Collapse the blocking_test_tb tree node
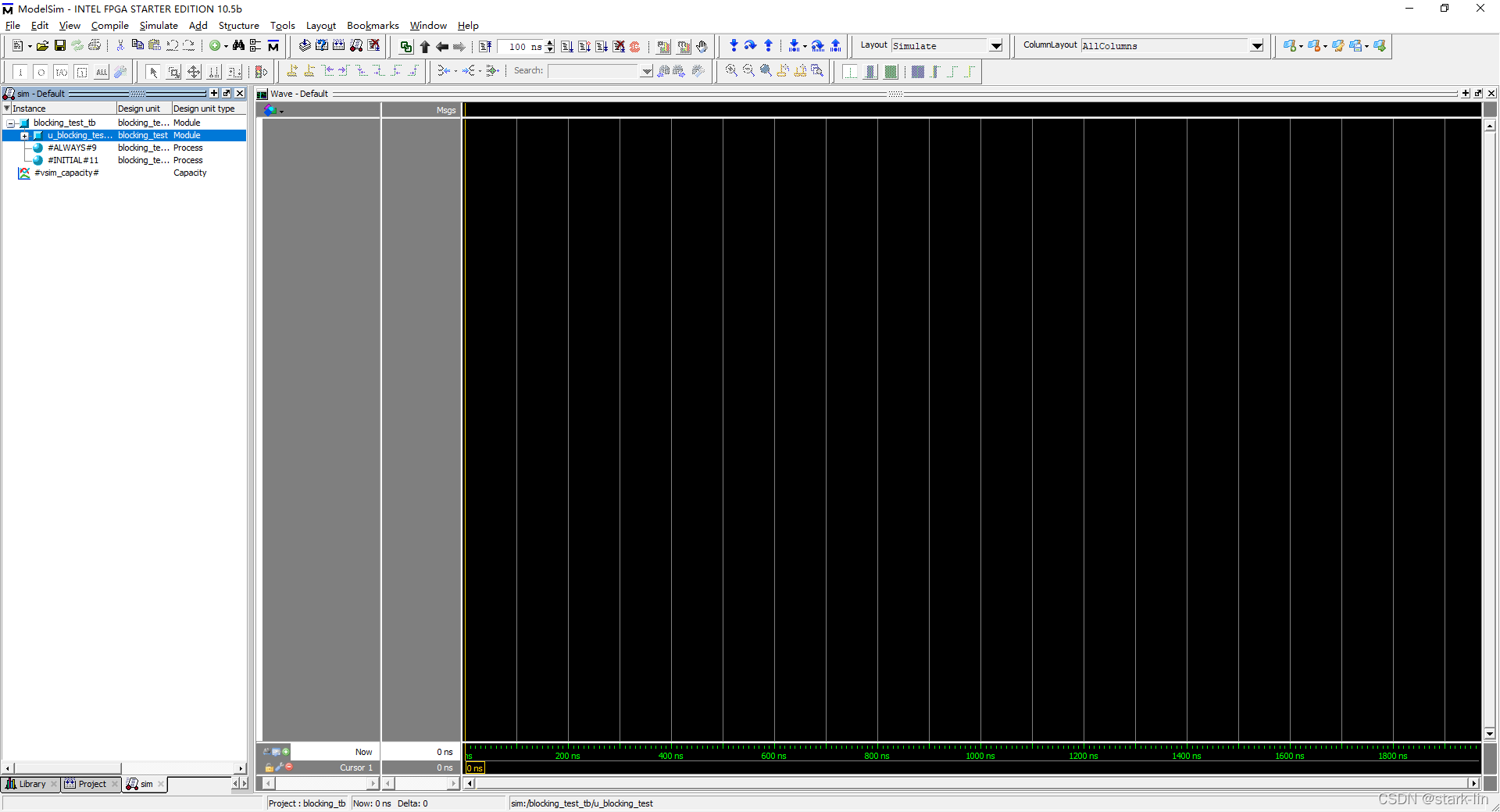The height and width of the screenshot is (812, 1500). click(11, 123)
